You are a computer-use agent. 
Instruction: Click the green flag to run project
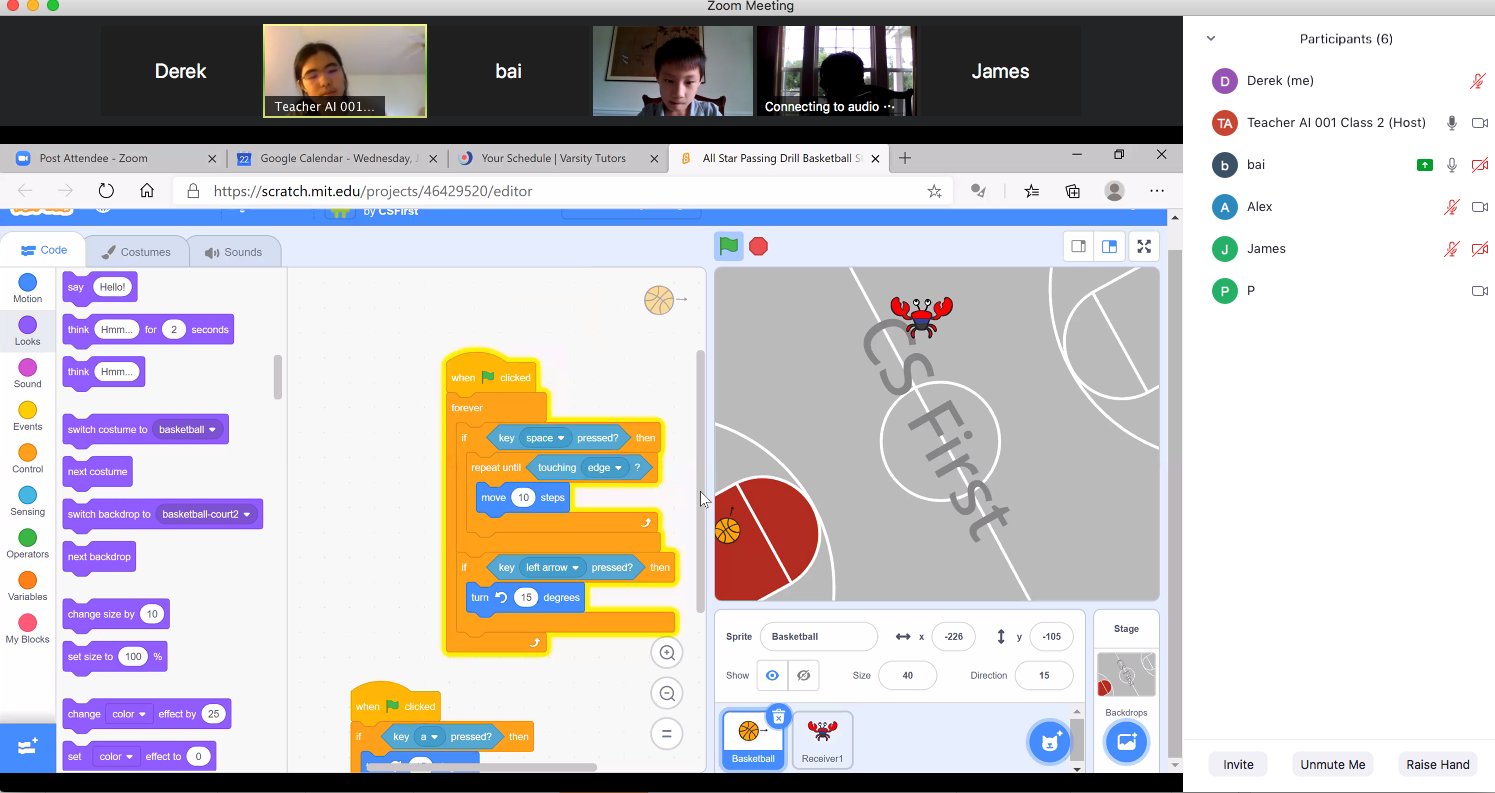click(729, 246)
